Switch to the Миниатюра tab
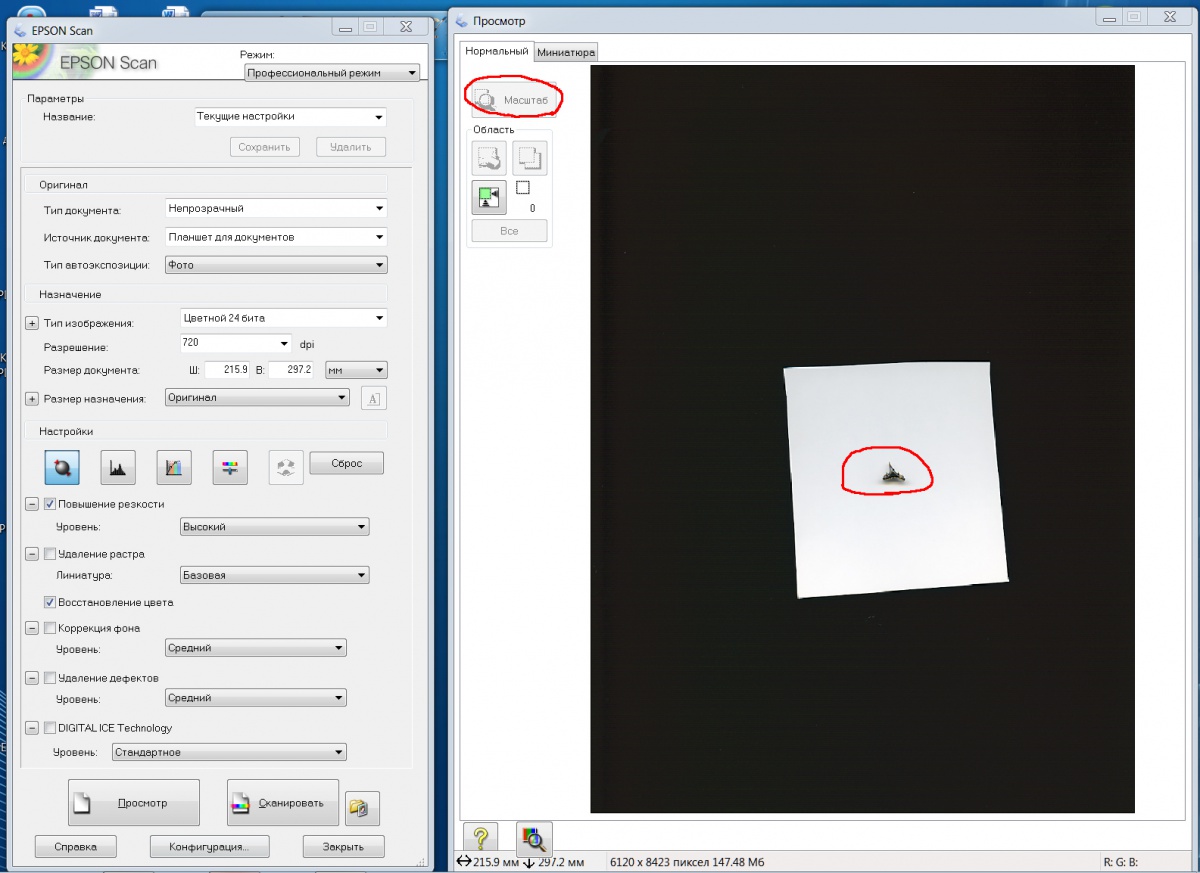This screenshot has width=1200, height=873. click(x=566, y=52)
